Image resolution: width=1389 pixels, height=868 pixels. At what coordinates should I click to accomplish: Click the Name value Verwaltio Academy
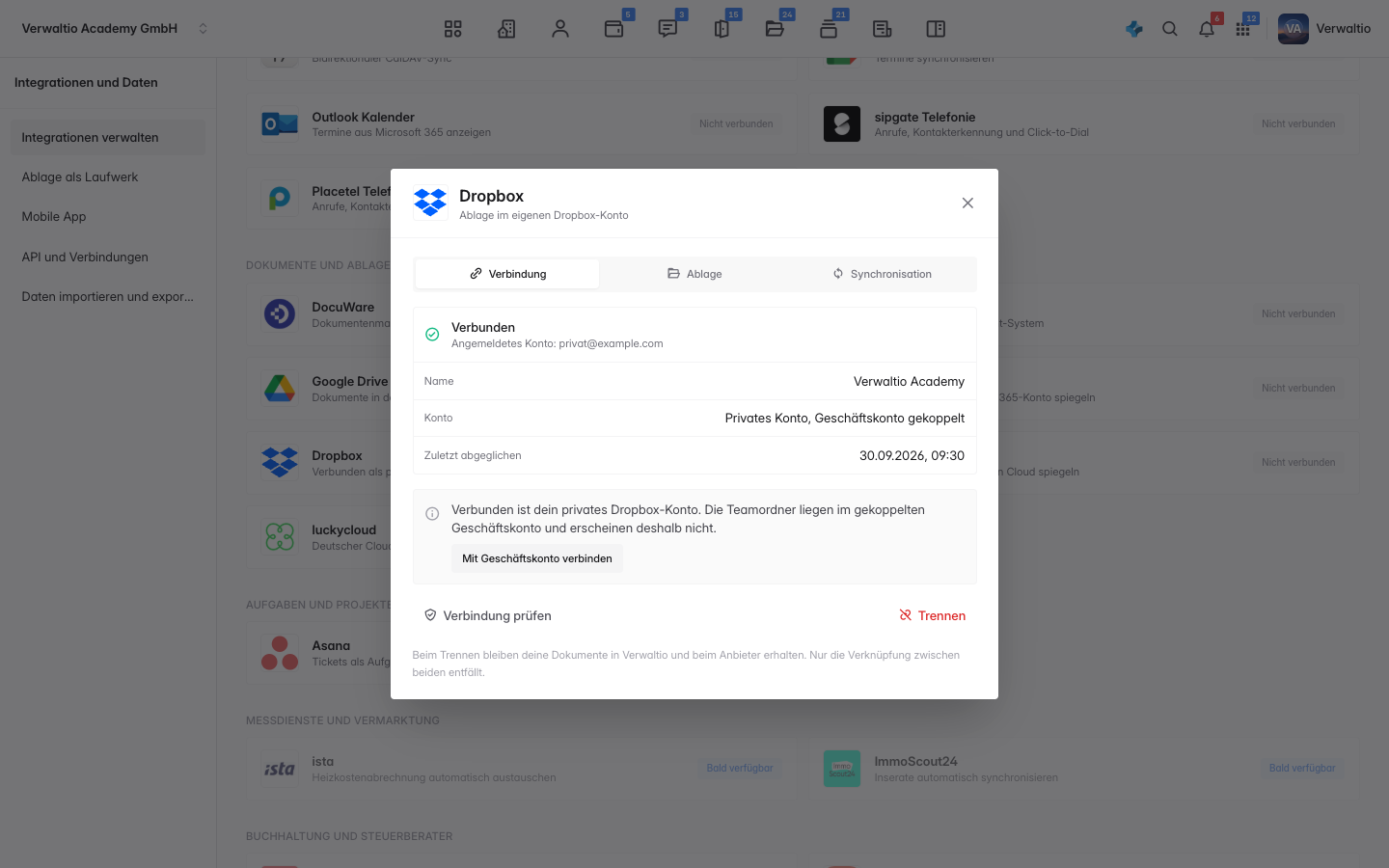pos(909,381)
